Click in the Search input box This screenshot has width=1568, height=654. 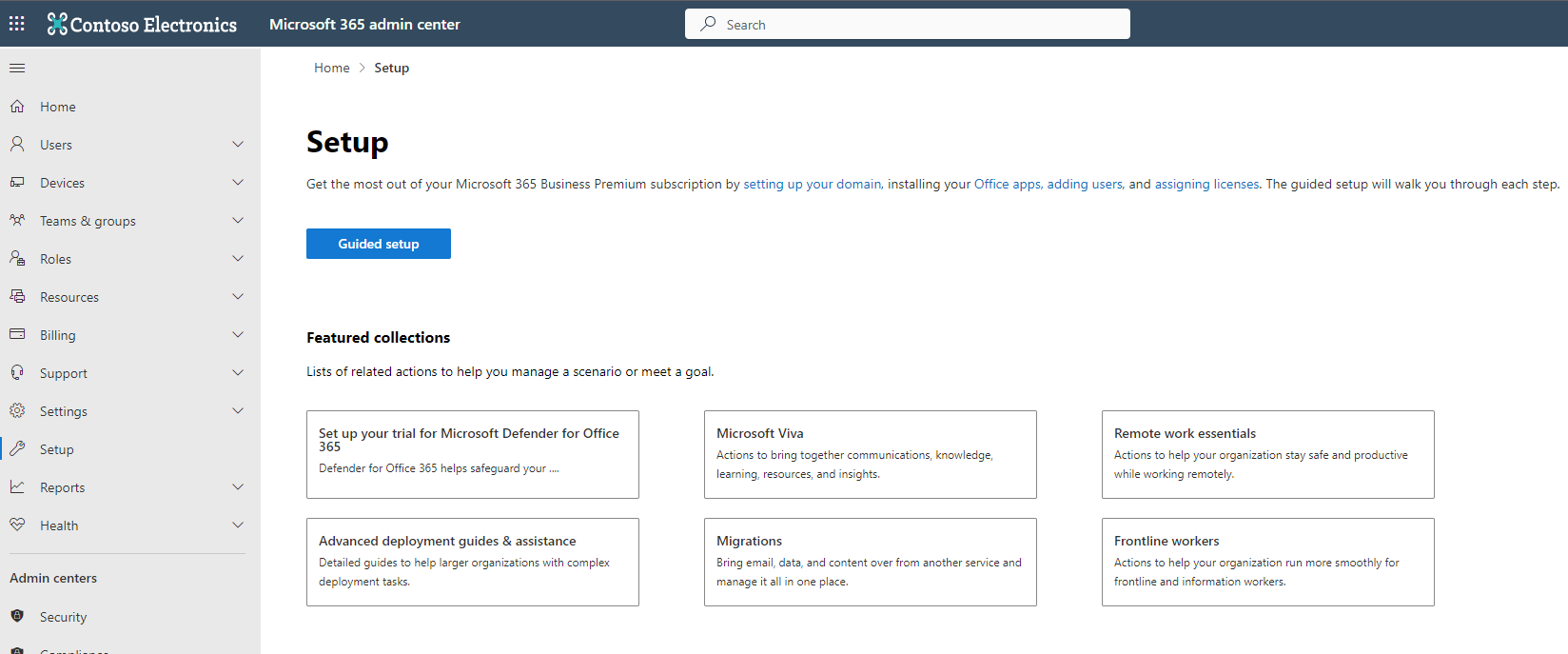click(x=913, y=25)
